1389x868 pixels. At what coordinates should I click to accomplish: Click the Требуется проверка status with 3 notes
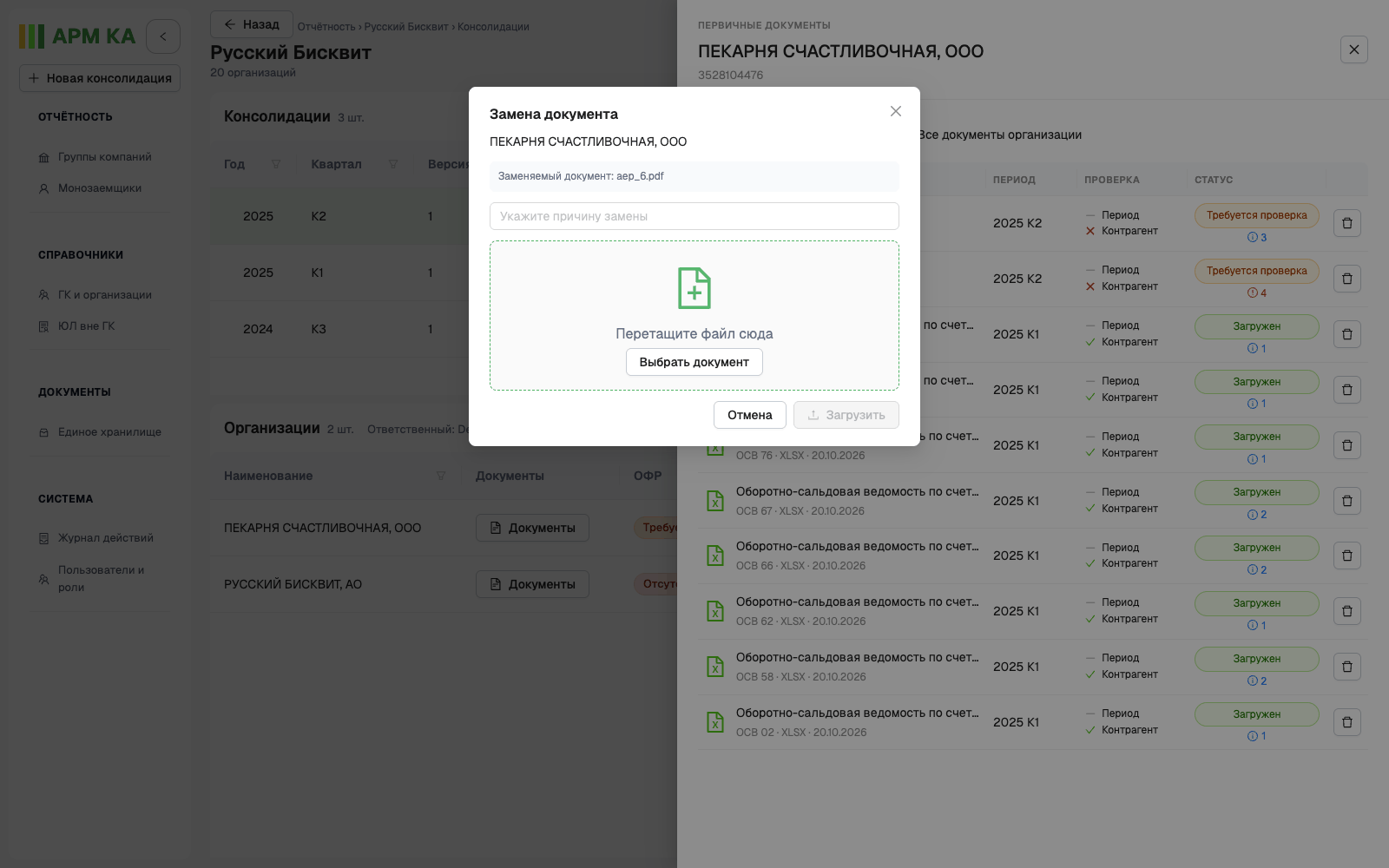(x=1257, y=215)
